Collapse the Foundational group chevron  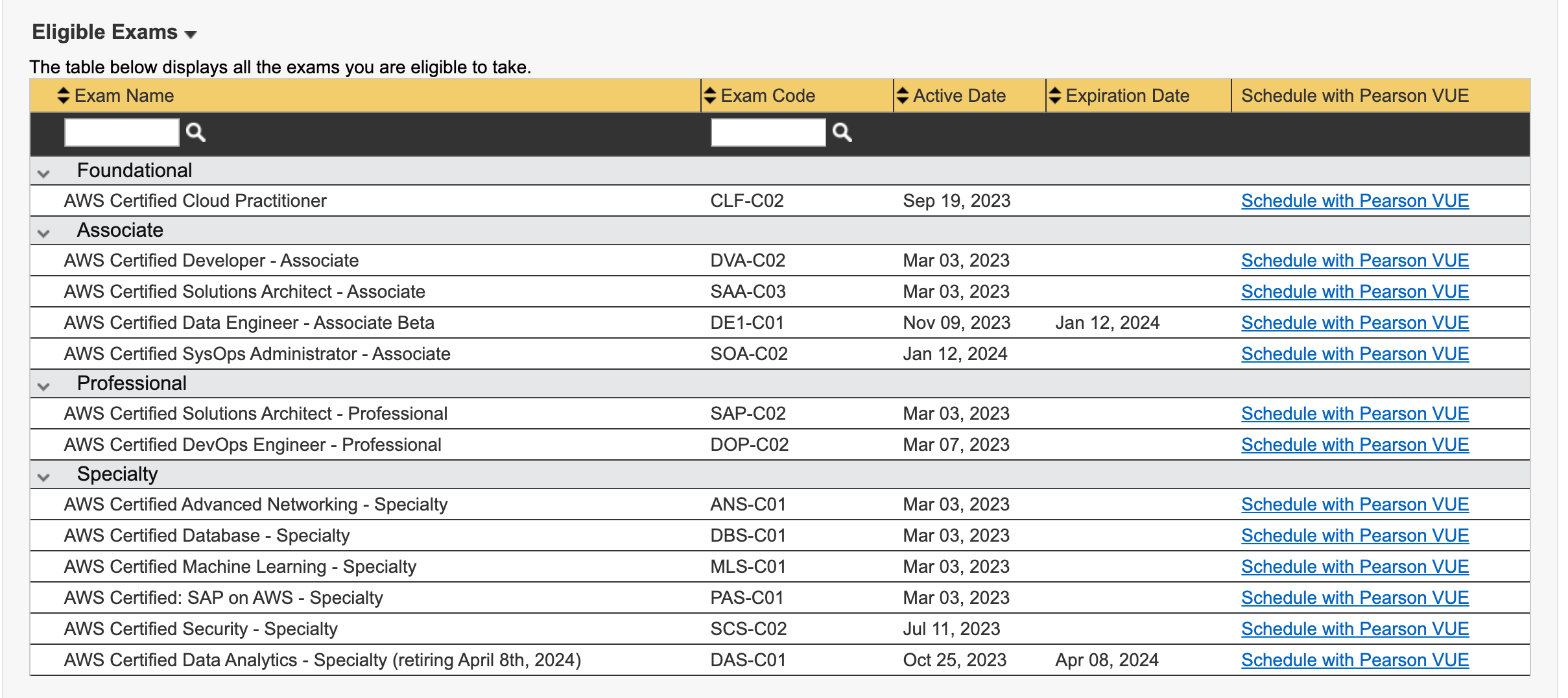click(43, 173)
